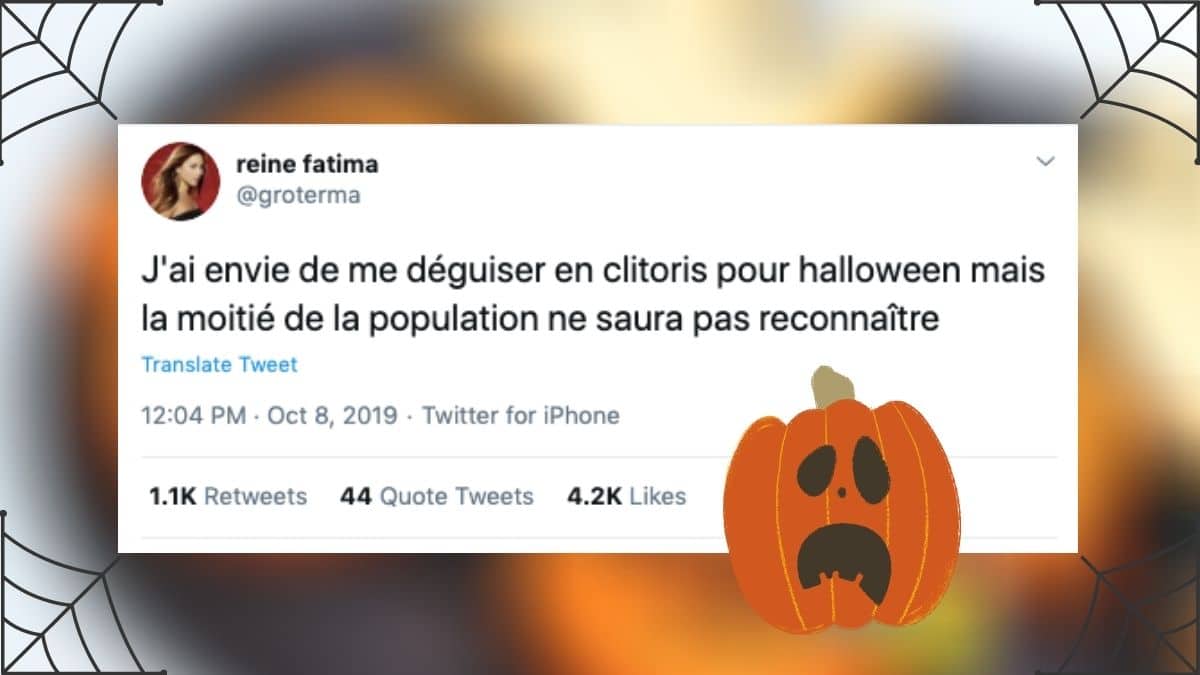Click the Translate Tweet link
Screen dimensions: 1200x675
point(219,365)
